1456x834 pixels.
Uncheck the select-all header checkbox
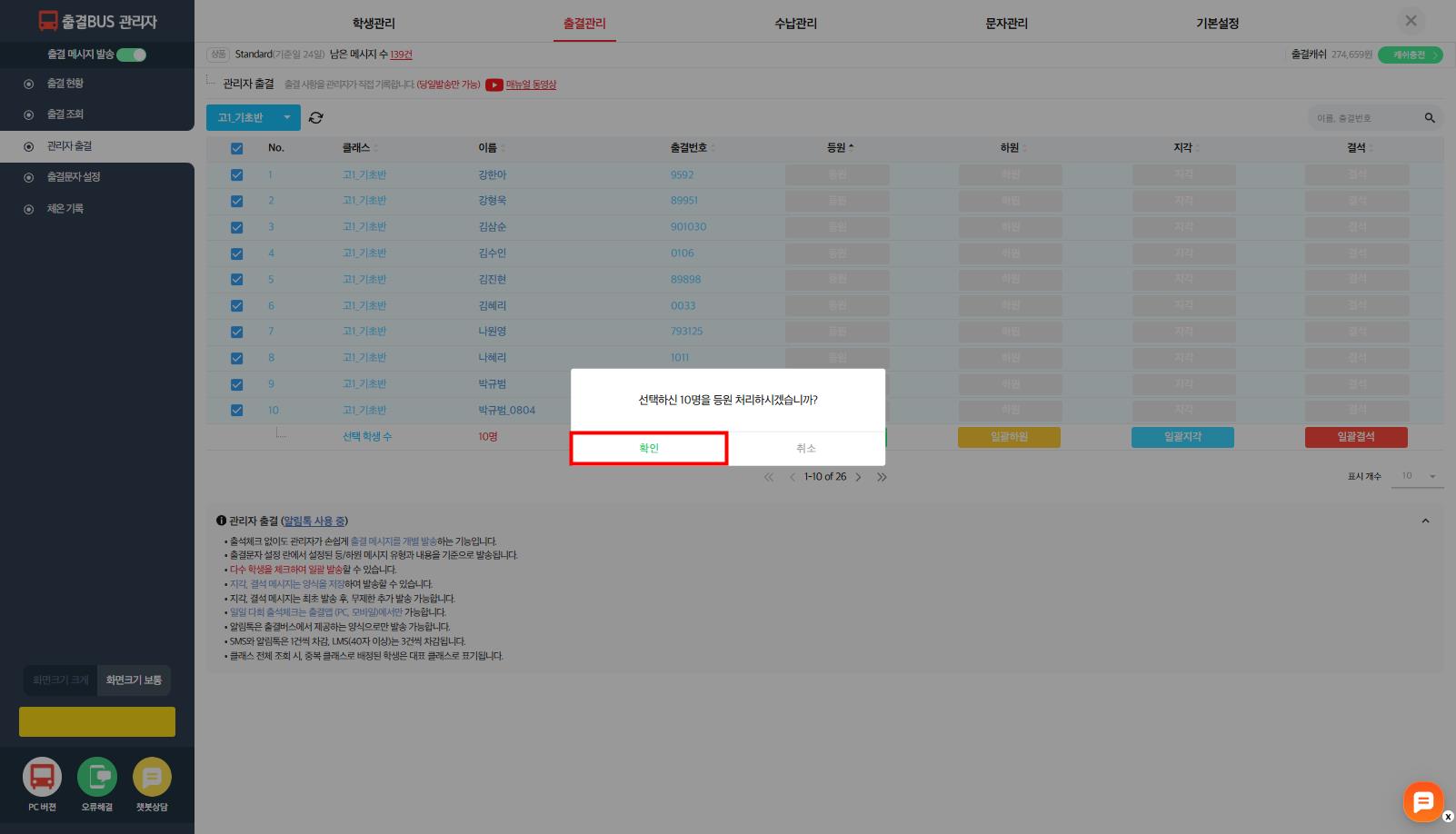(x=236, y=148)
